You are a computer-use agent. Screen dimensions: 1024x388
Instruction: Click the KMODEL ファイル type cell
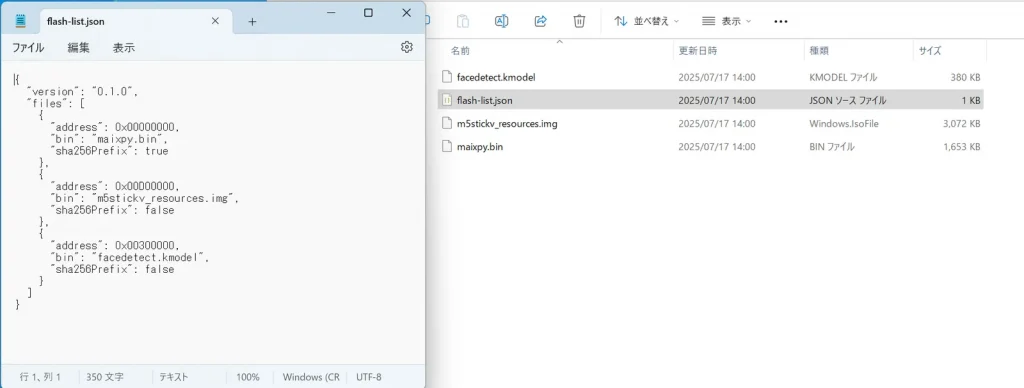pos(843,77)
